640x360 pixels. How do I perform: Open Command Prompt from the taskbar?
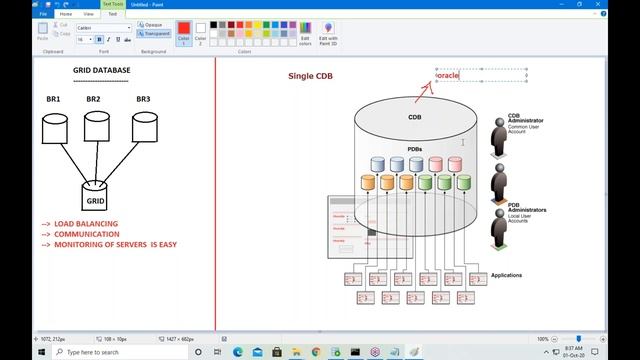click(356, 352)
